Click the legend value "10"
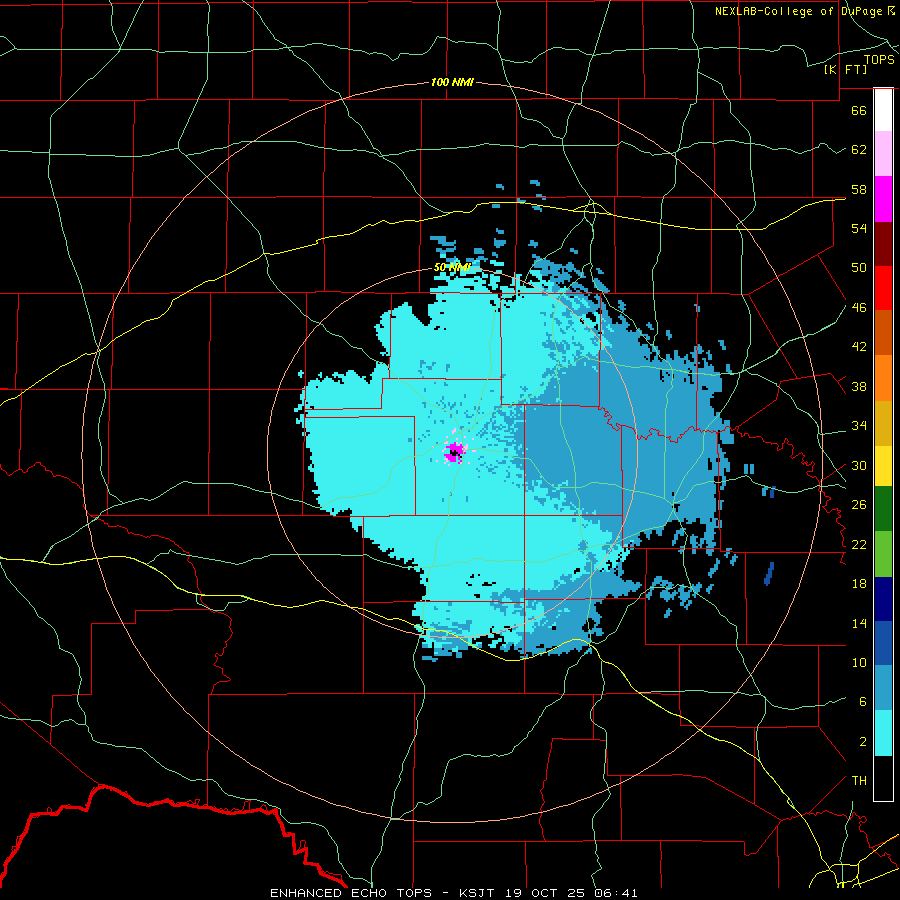 point(859,663)
